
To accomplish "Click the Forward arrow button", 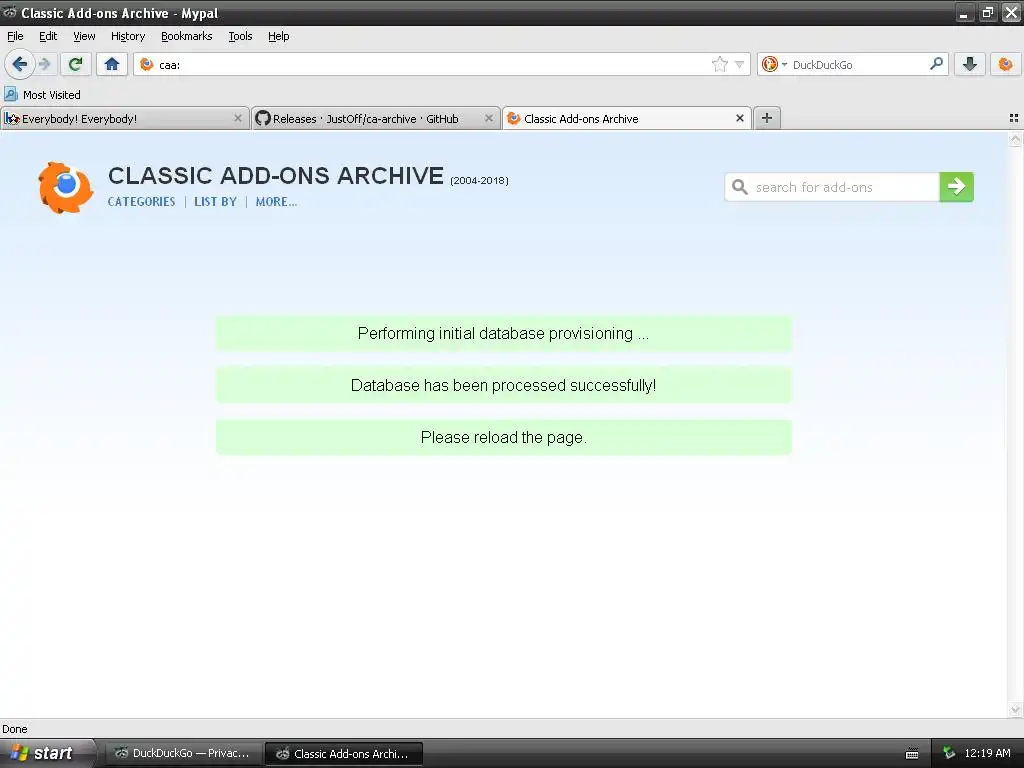I will pos(44,64).
